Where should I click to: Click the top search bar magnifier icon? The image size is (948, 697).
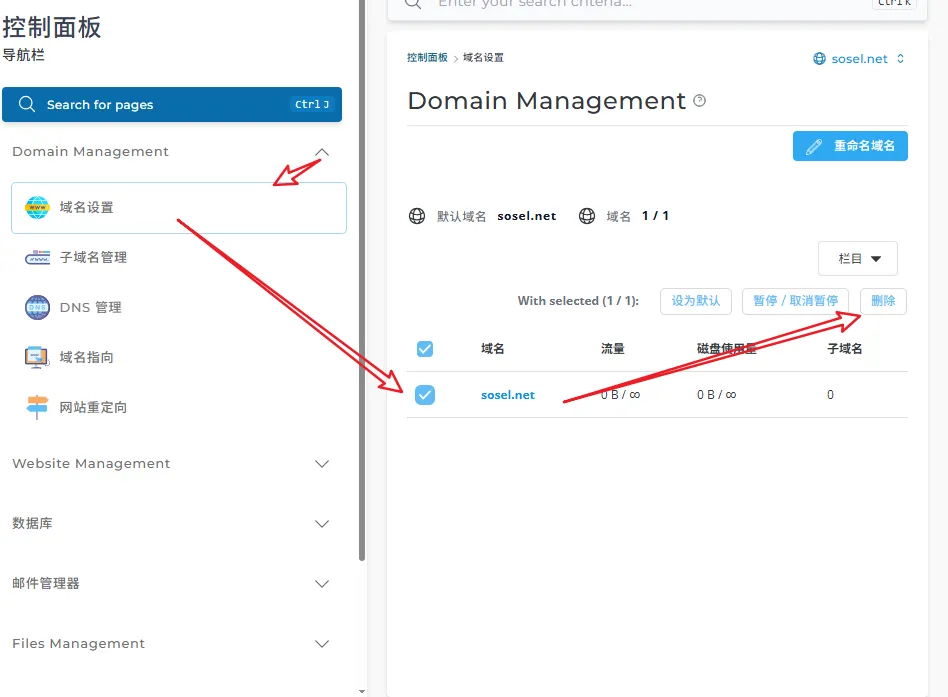[x=413, y=3]
